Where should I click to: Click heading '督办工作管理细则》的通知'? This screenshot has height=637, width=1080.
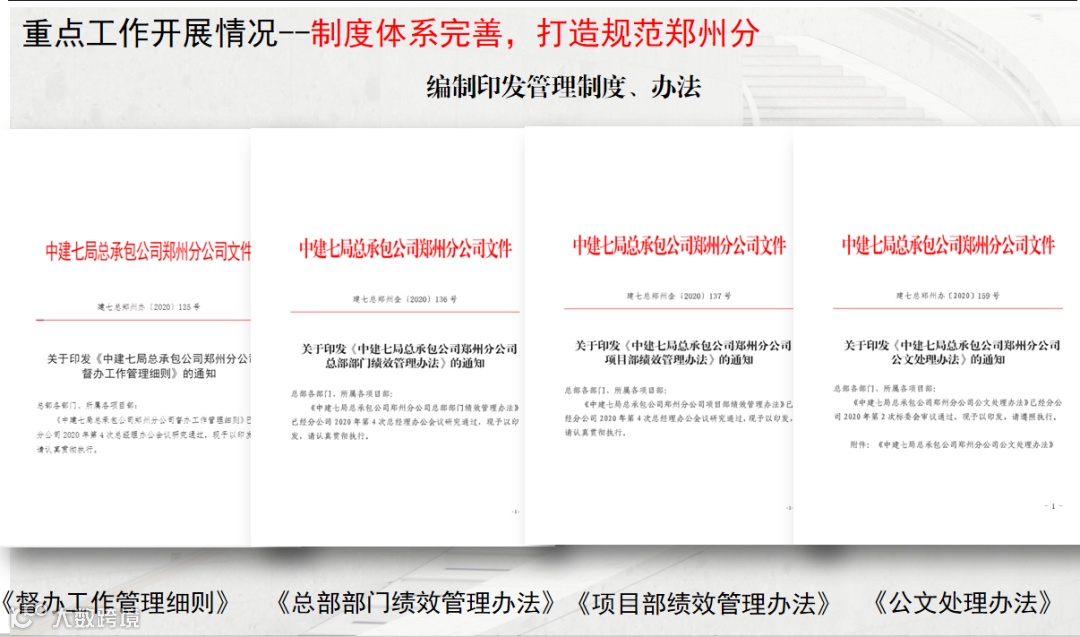(x=149, y=374)
